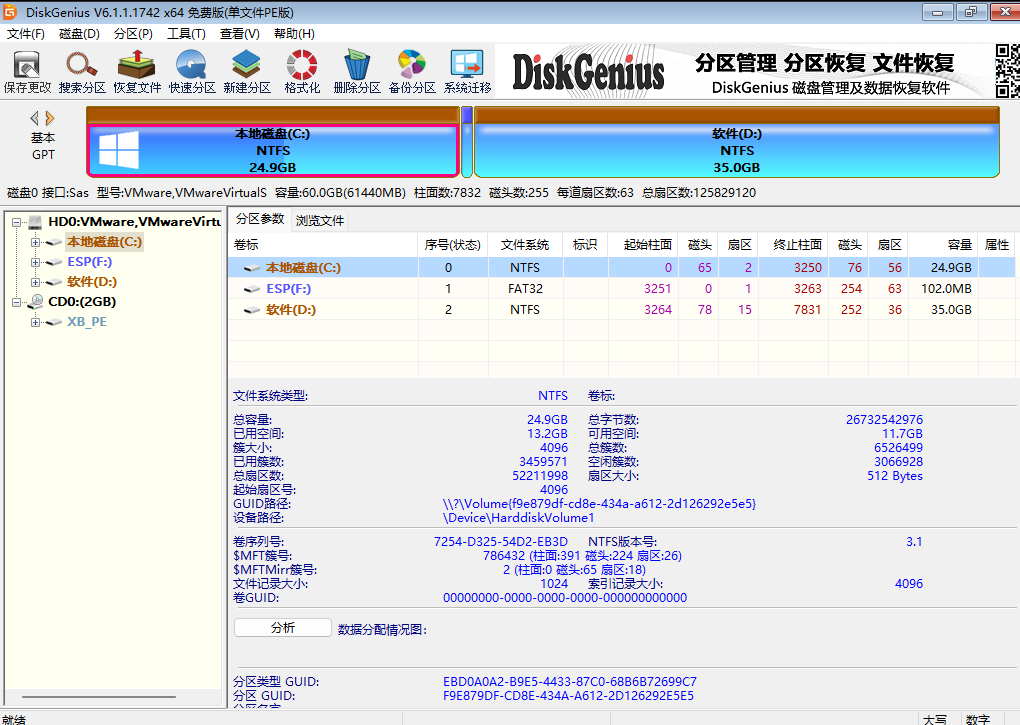Image resolution: width=1020 pixels, height=725 pixels.
Task: Select the 保存更改 save changes icon
Action: tap(27, 70)
